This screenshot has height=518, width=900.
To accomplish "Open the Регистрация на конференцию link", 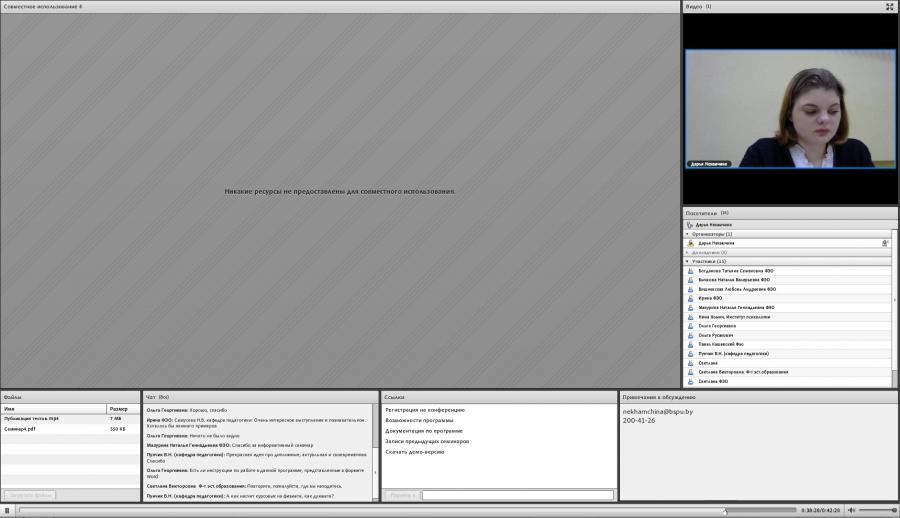I will (x=425, y=410).
